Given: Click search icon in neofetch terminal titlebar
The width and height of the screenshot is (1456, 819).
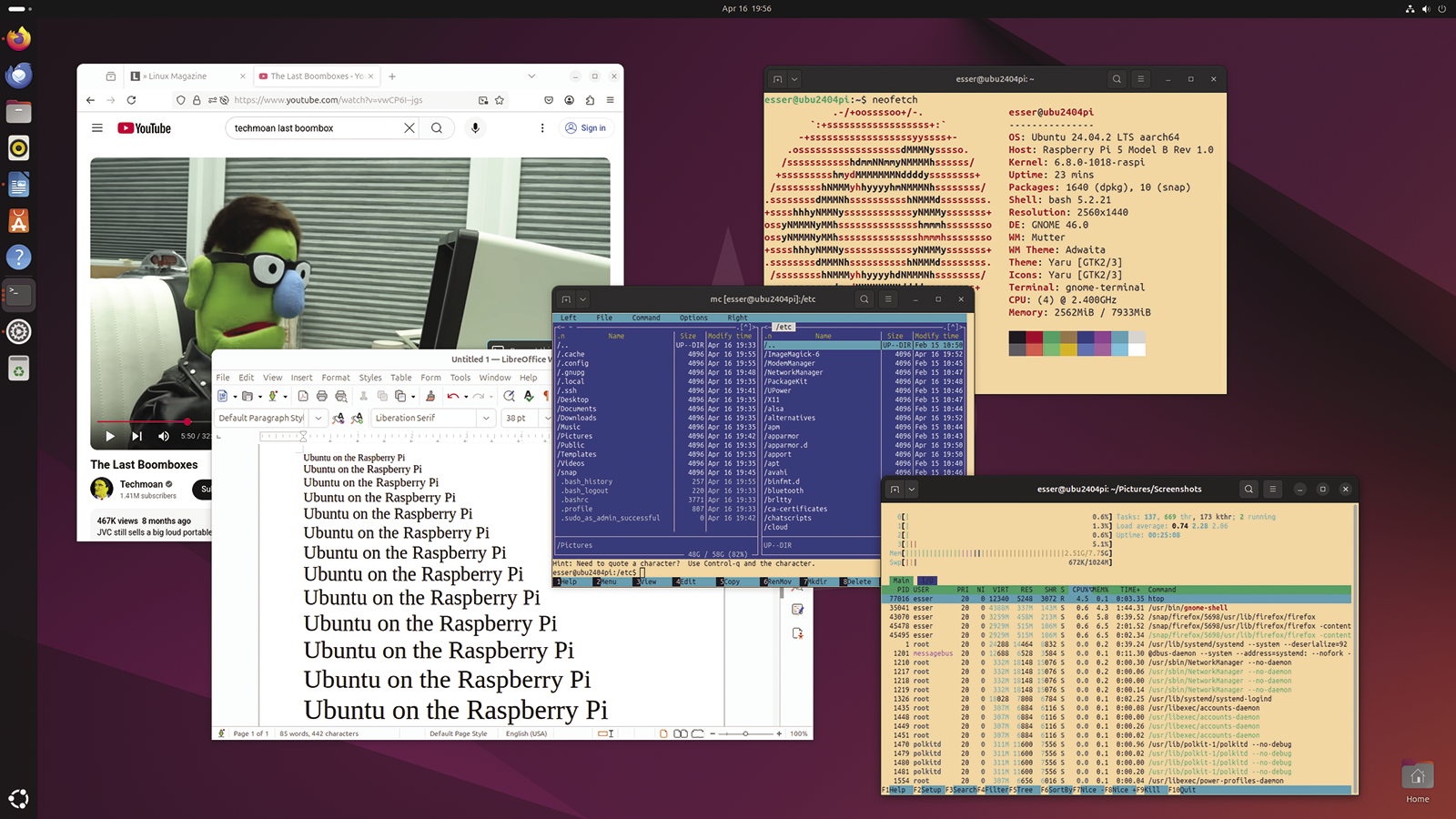Looking at the screenshot, I should tap(1117, 79).
